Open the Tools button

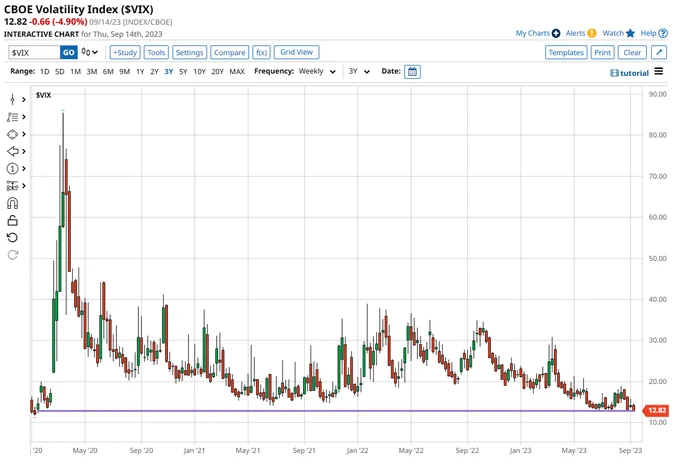(x=156, y=52)
